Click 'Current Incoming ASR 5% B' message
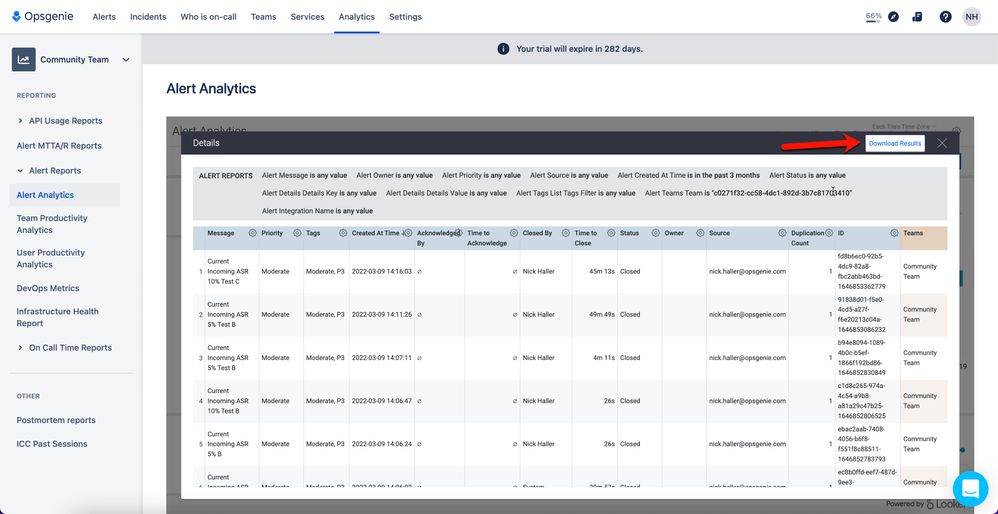This screenshot has width=998, height=514. point(228,445)
